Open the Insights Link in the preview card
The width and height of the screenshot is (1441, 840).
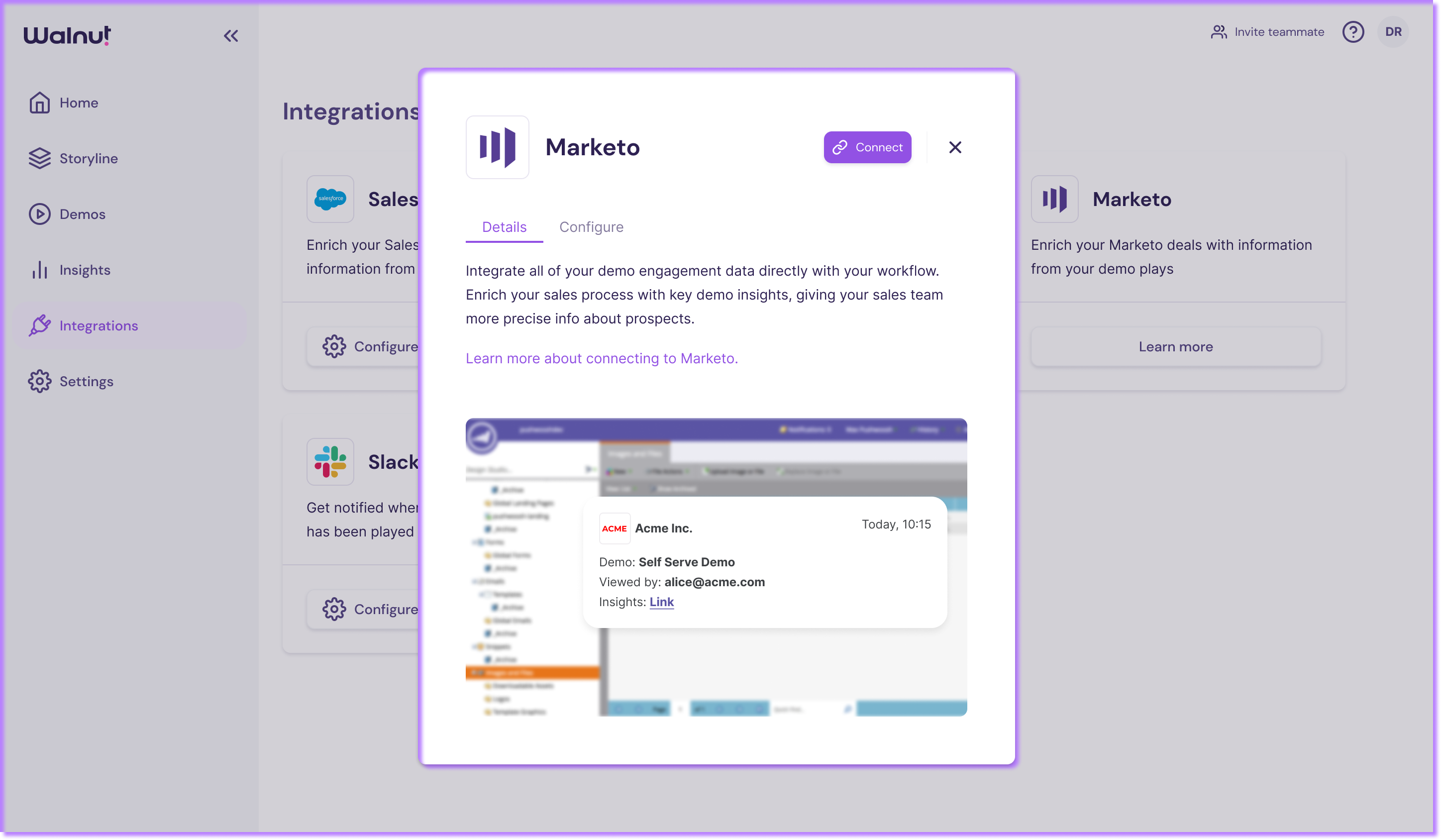click(662, 602)
